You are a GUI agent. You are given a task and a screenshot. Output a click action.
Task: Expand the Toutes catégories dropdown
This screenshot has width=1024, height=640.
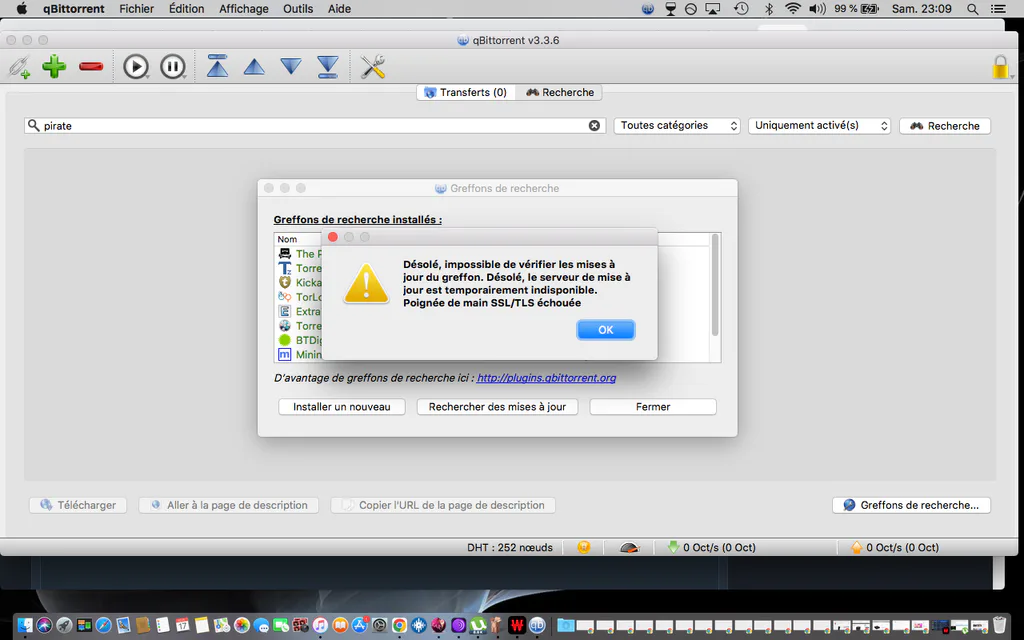(677, 125)
